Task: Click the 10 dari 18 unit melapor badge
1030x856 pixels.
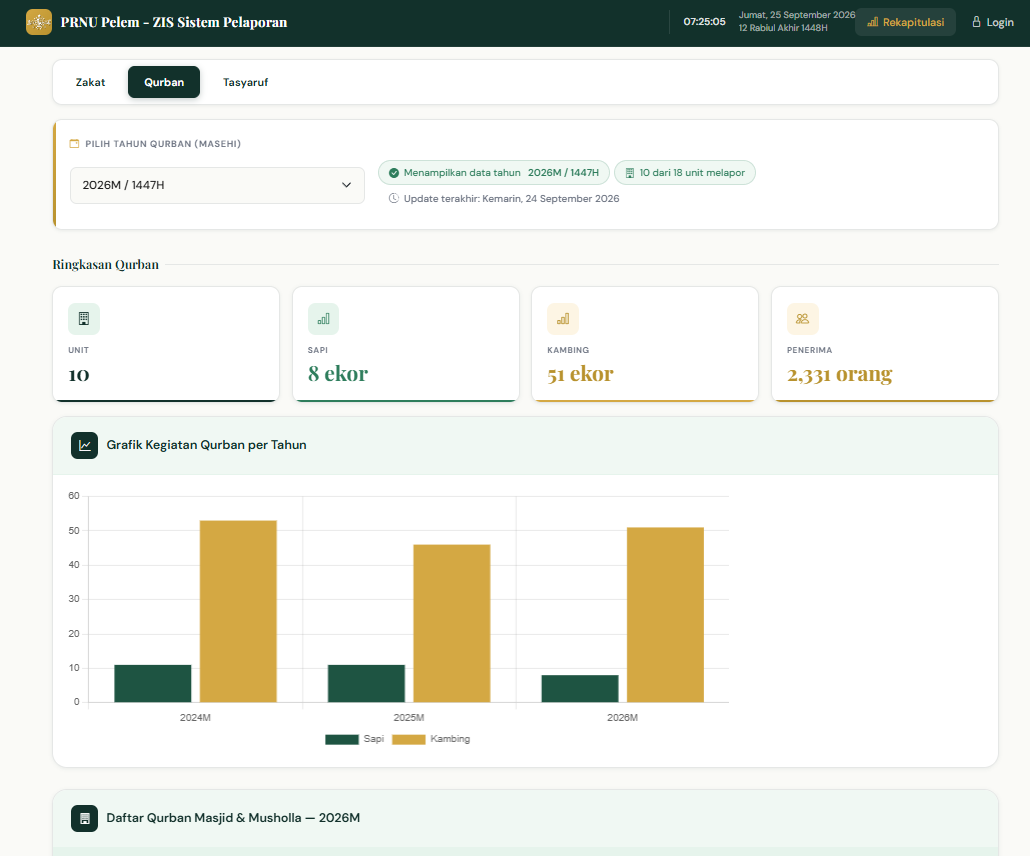Action: pyautogui.click(x=684, y=173)
